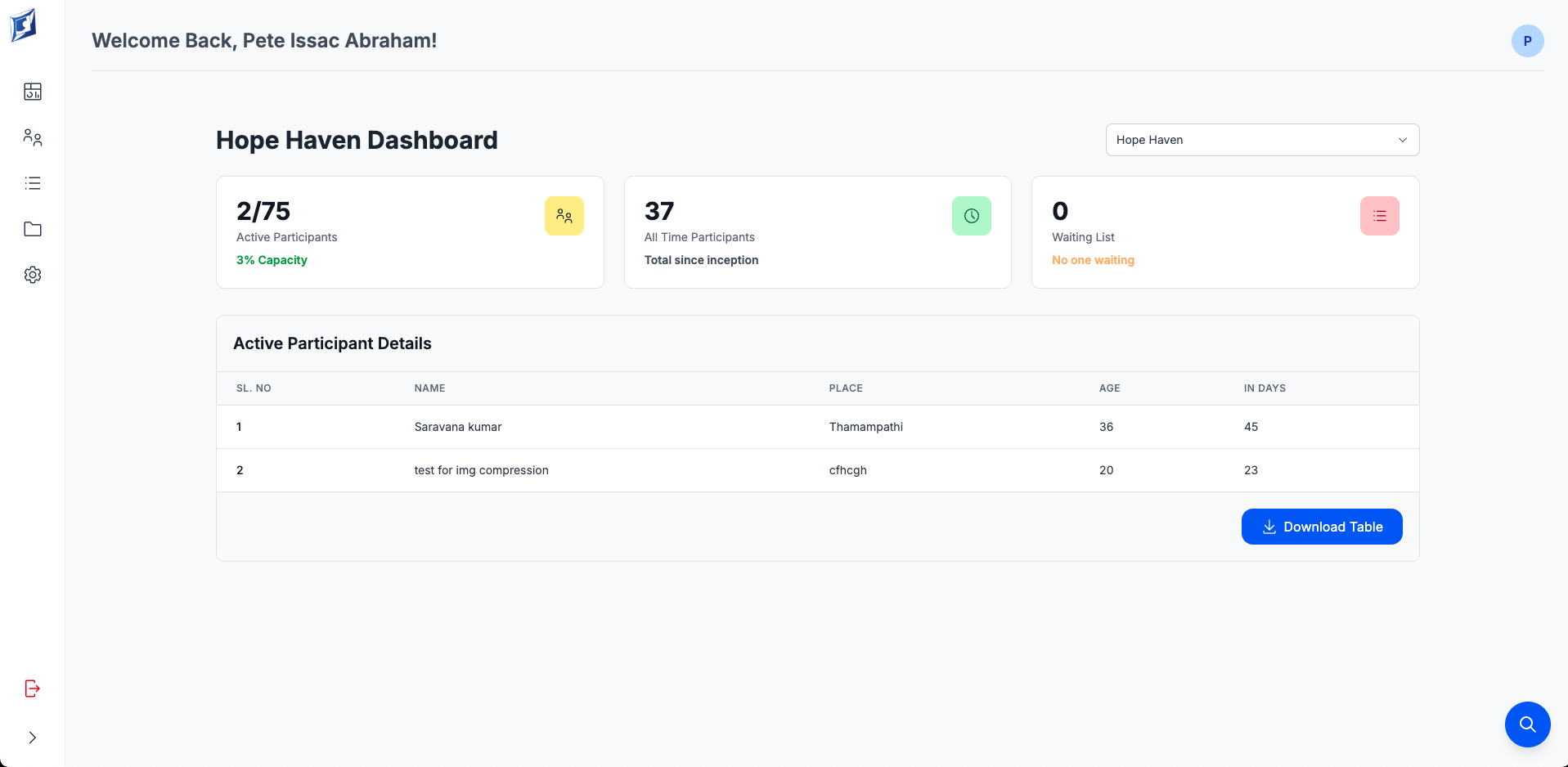This screenshot has height=767, width=1568.
Task: Open the participants people icon in sidebar
Action: pos(33,137)
